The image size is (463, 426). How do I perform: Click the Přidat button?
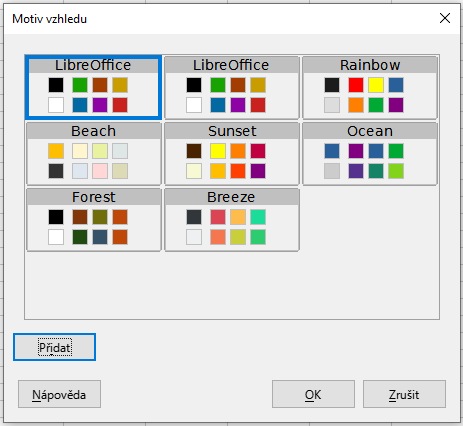(55, 347)
